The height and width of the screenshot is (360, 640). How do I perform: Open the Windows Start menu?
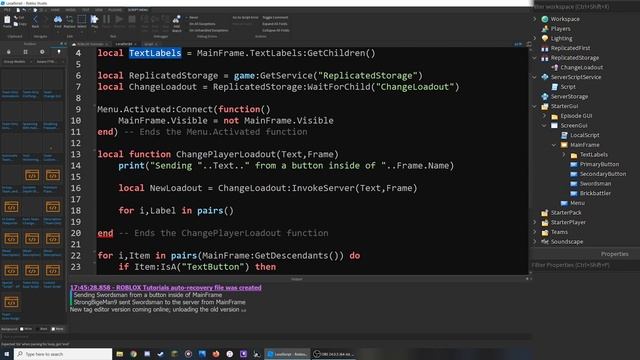tap(7, 354)
